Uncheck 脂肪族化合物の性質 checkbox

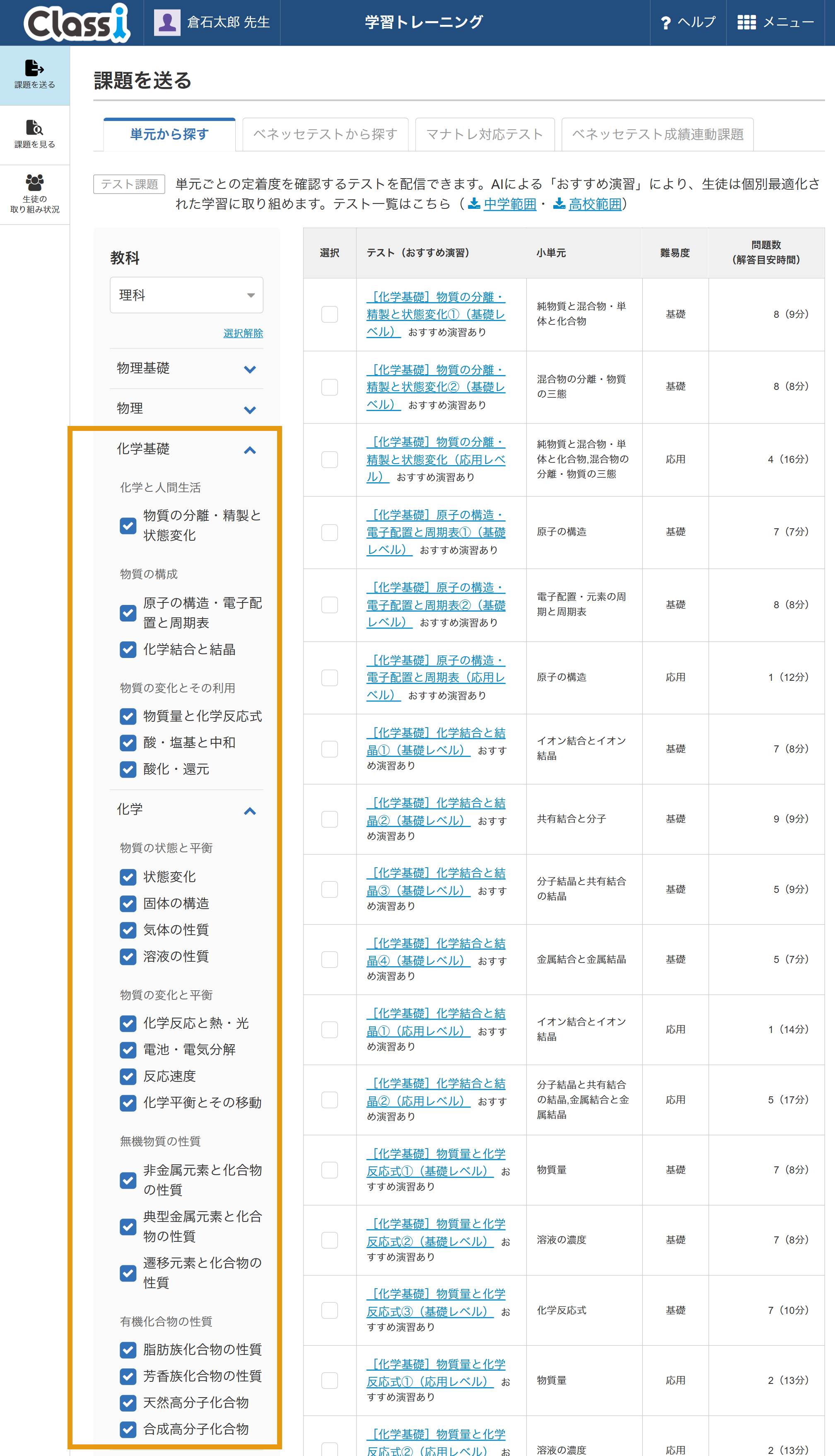pos(128,1350)
